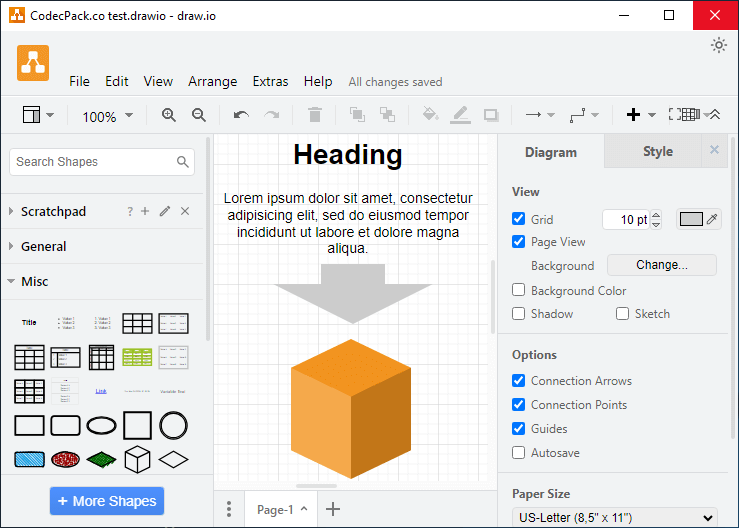Screen dimensions: 739x528
Task: Select the isometric cube shape in Misc
Action: [x=137, y=459]
